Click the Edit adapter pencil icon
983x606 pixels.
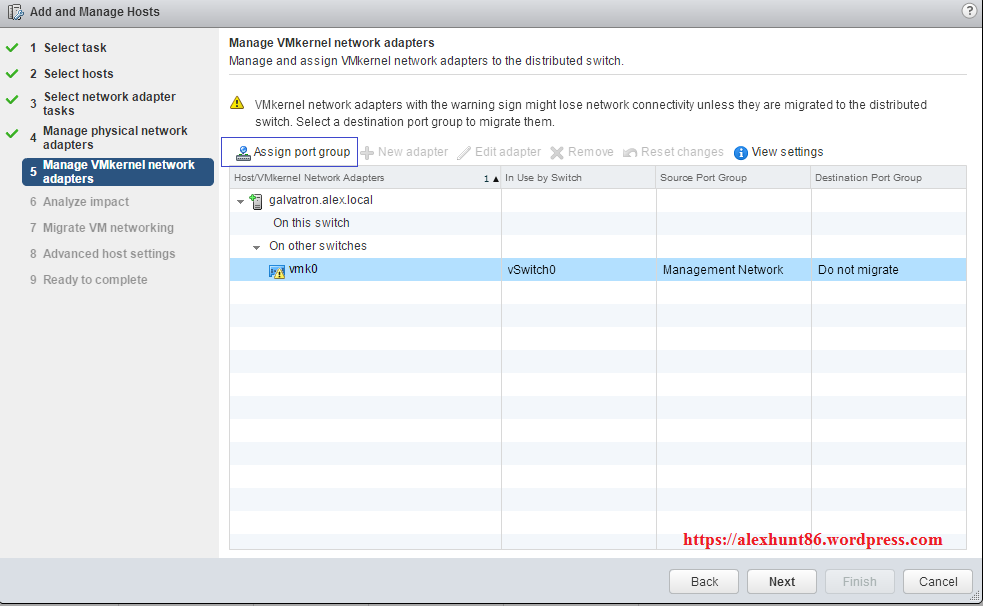464,153
